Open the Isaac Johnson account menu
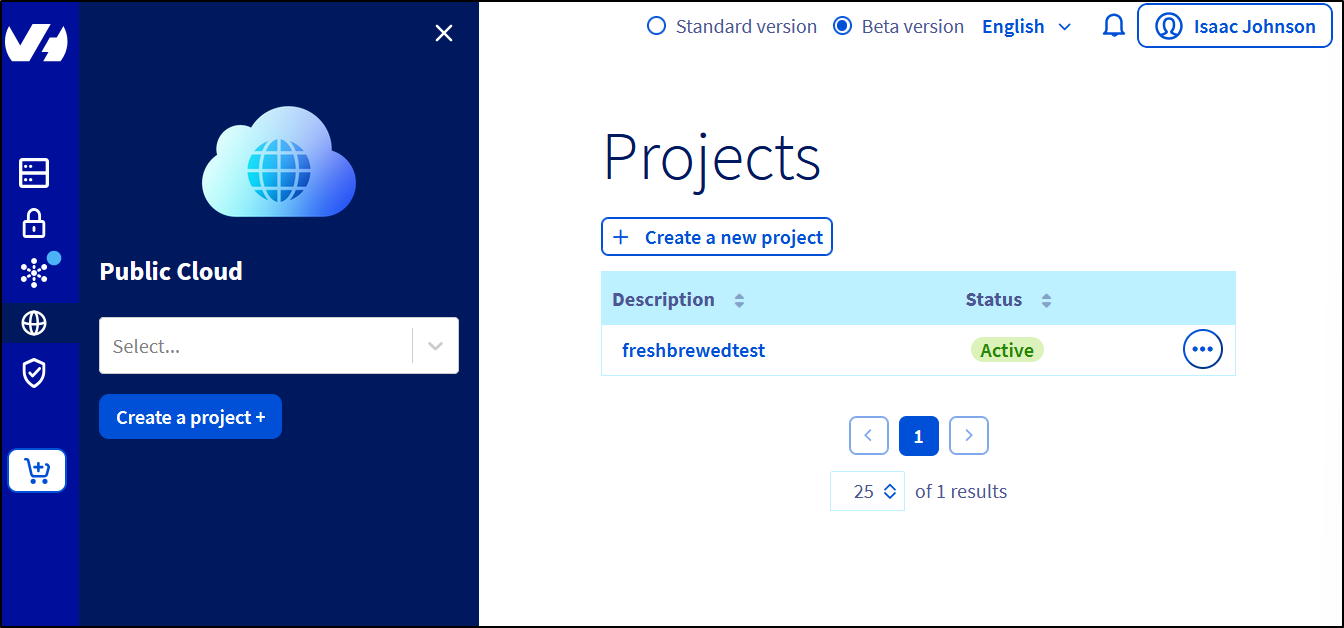Image resolution: width=1344 pixels, height=628 pixels. [1234, 27]
